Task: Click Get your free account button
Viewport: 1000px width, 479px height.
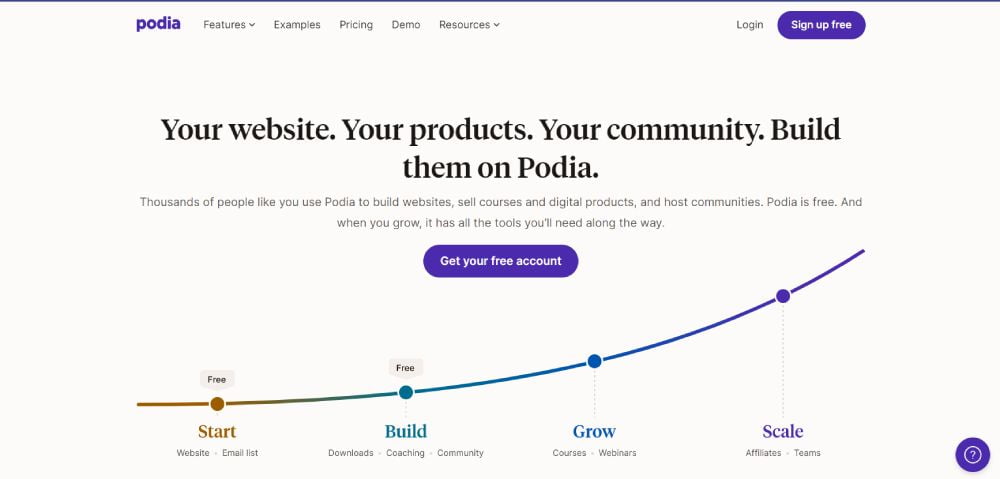Action: tap(501, 261)
